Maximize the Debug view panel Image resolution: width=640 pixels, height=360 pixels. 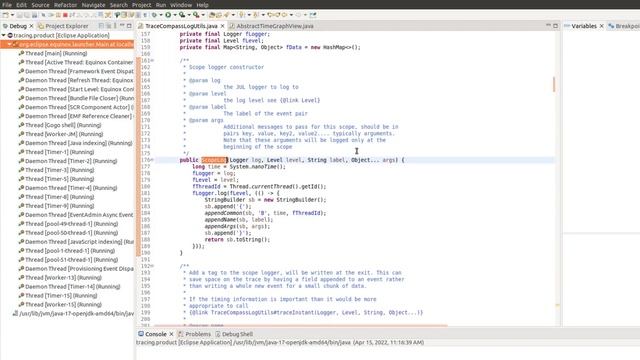tap(129, 26)
